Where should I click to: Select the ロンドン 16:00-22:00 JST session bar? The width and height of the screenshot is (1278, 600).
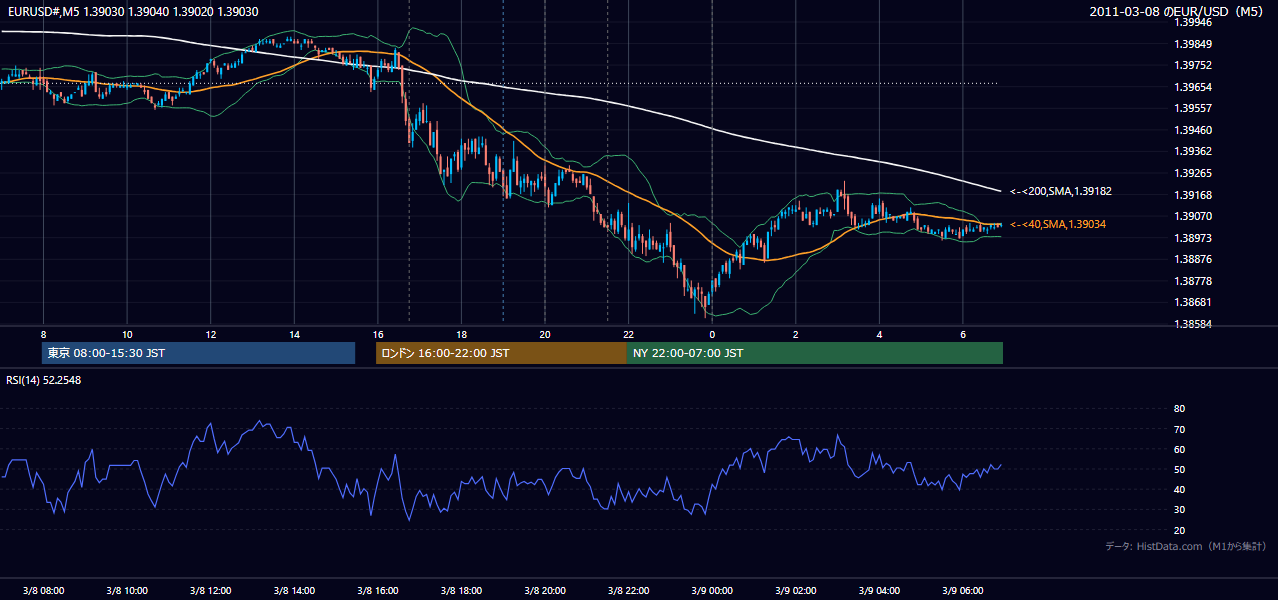tap(501, 353)
